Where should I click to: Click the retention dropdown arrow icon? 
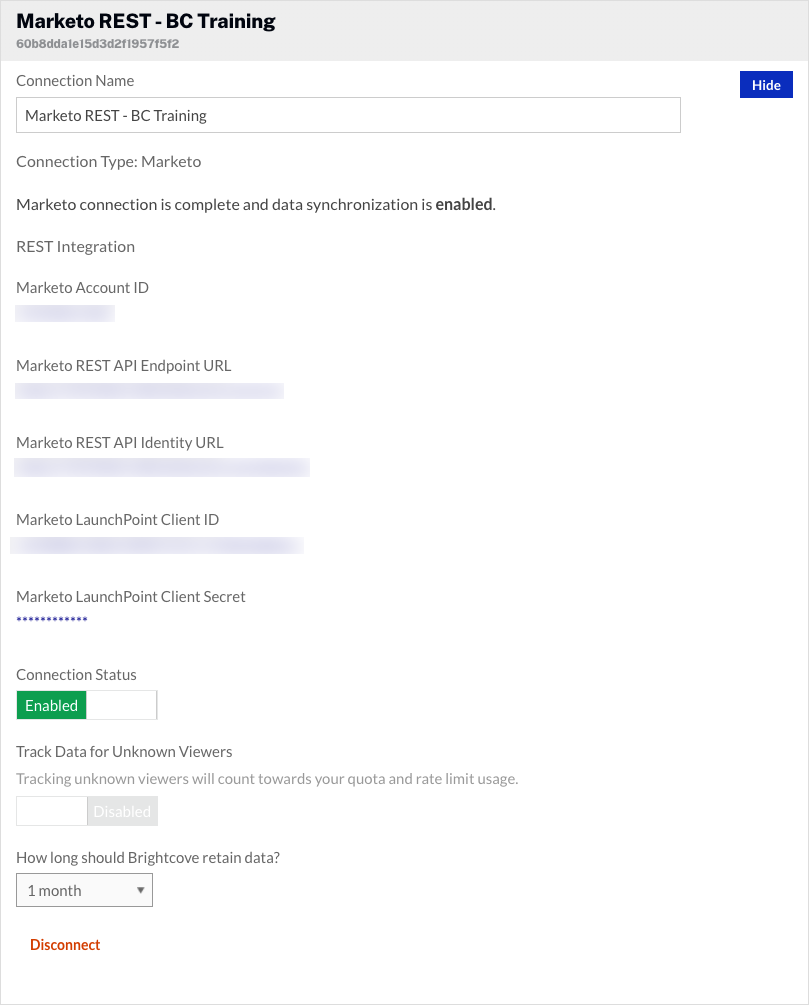click(x=139, y=890)
